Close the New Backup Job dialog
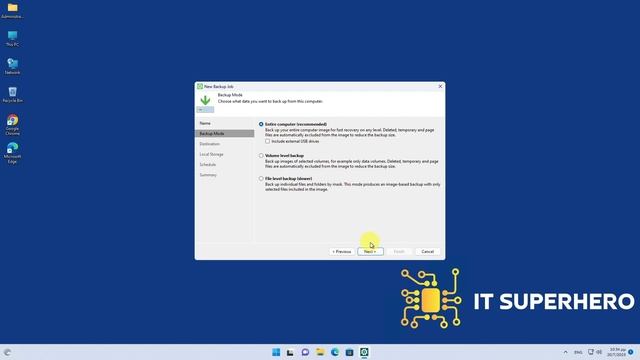 point(440,86)
